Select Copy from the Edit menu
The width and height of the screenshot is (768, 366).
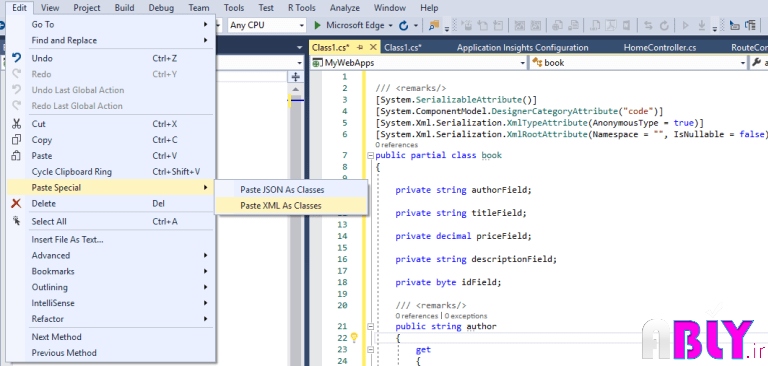111,140
